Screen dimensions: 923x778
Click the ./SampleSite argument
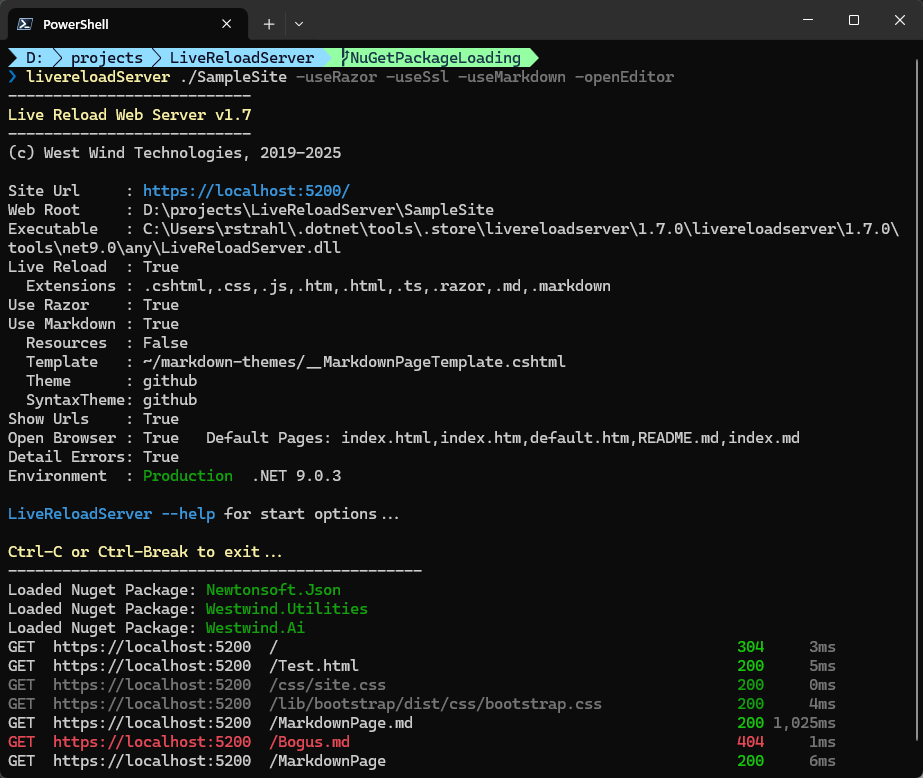[234, 77]
